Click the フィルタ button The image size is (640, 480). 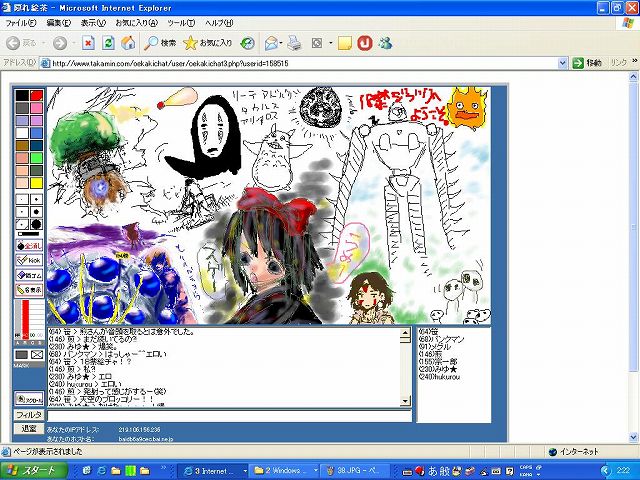pos(29,415)
